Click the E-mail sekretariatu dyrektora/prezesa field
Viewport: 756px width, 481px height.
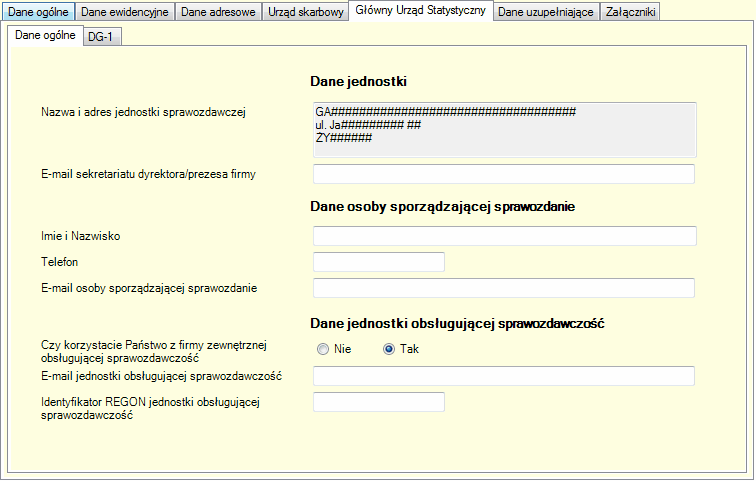pyautogui.click(x=504, y=174)
